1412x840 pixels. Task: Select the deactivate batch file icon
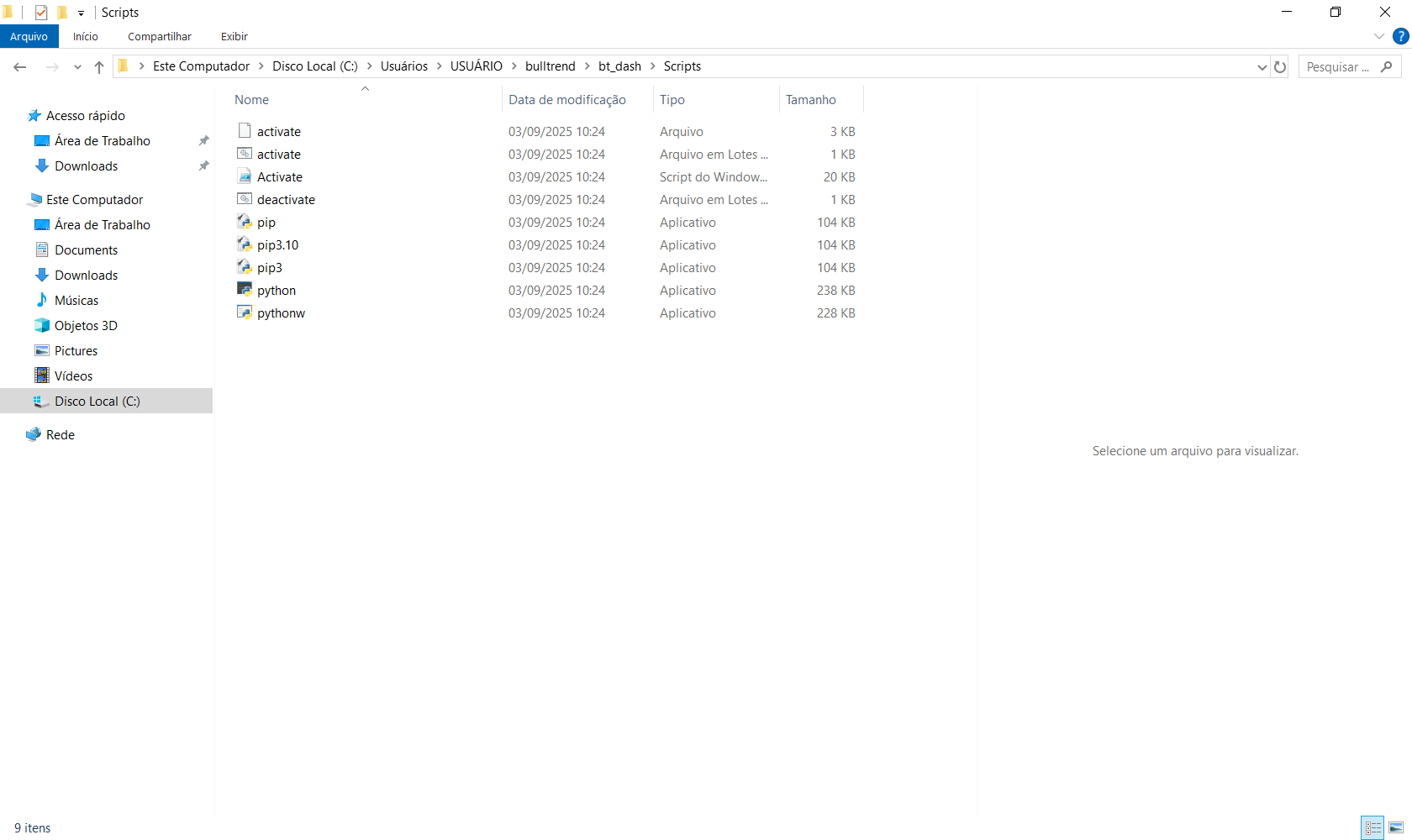coord(245,199)
